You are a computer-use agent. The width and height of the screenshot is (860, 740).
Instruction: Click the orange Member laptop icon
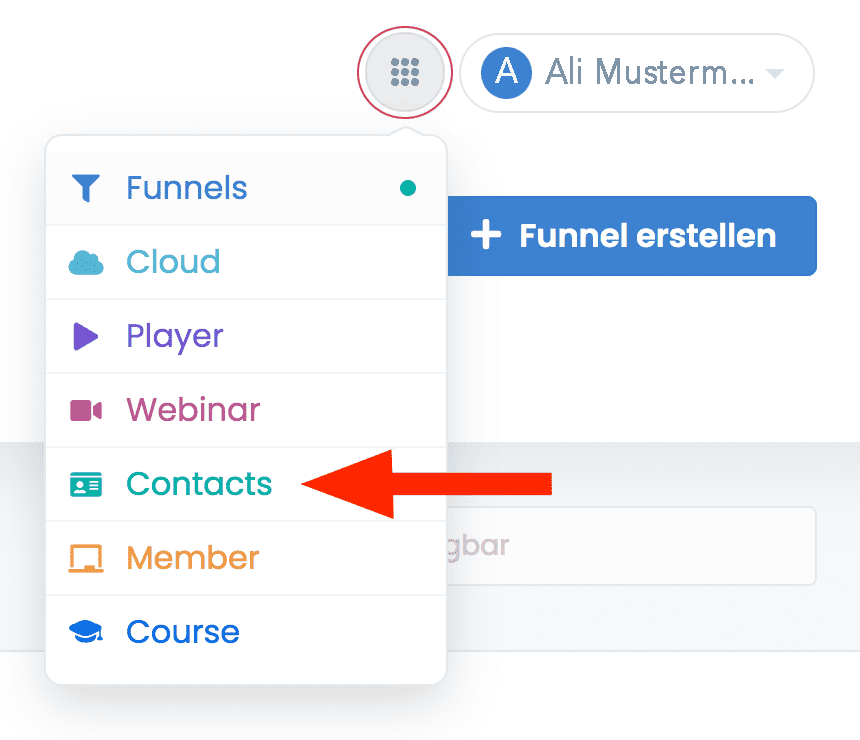(x=86, y=558)
